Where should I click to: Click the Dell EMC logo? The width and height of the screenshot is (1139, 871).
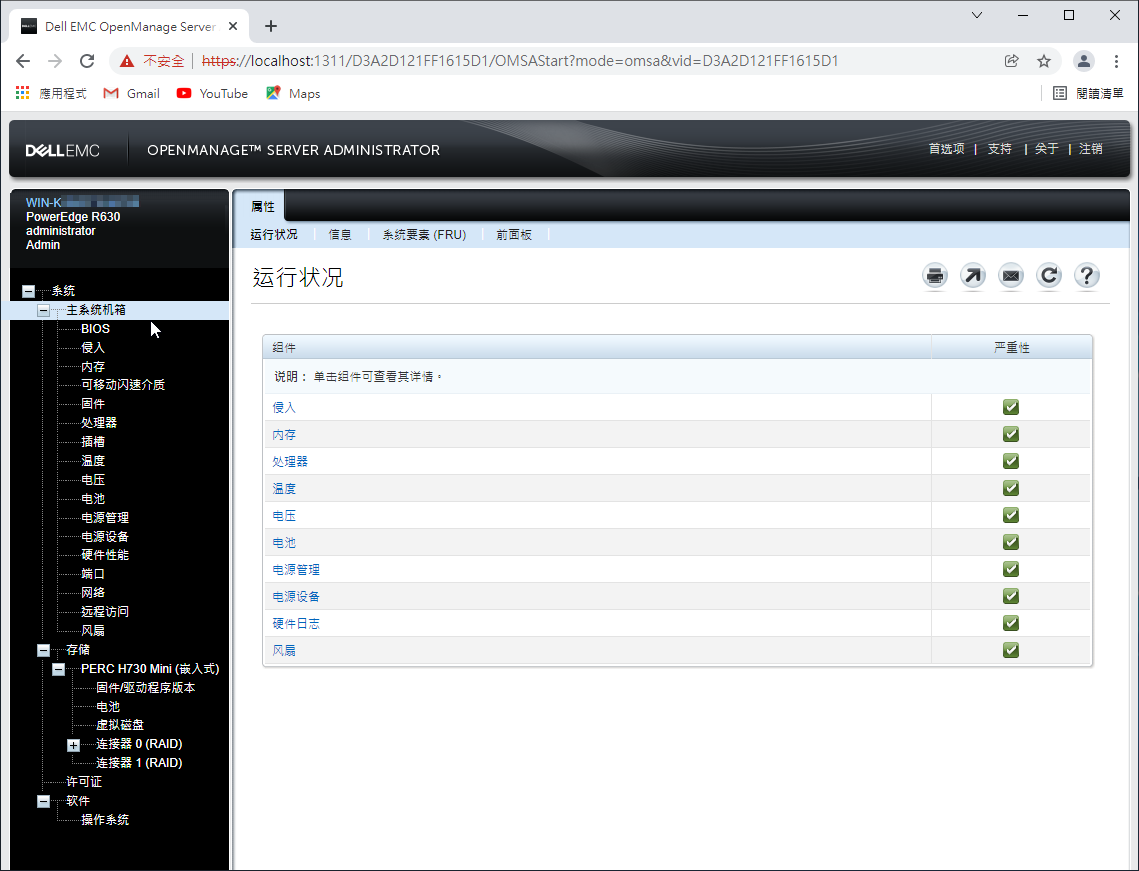click(x=62, y=150)
